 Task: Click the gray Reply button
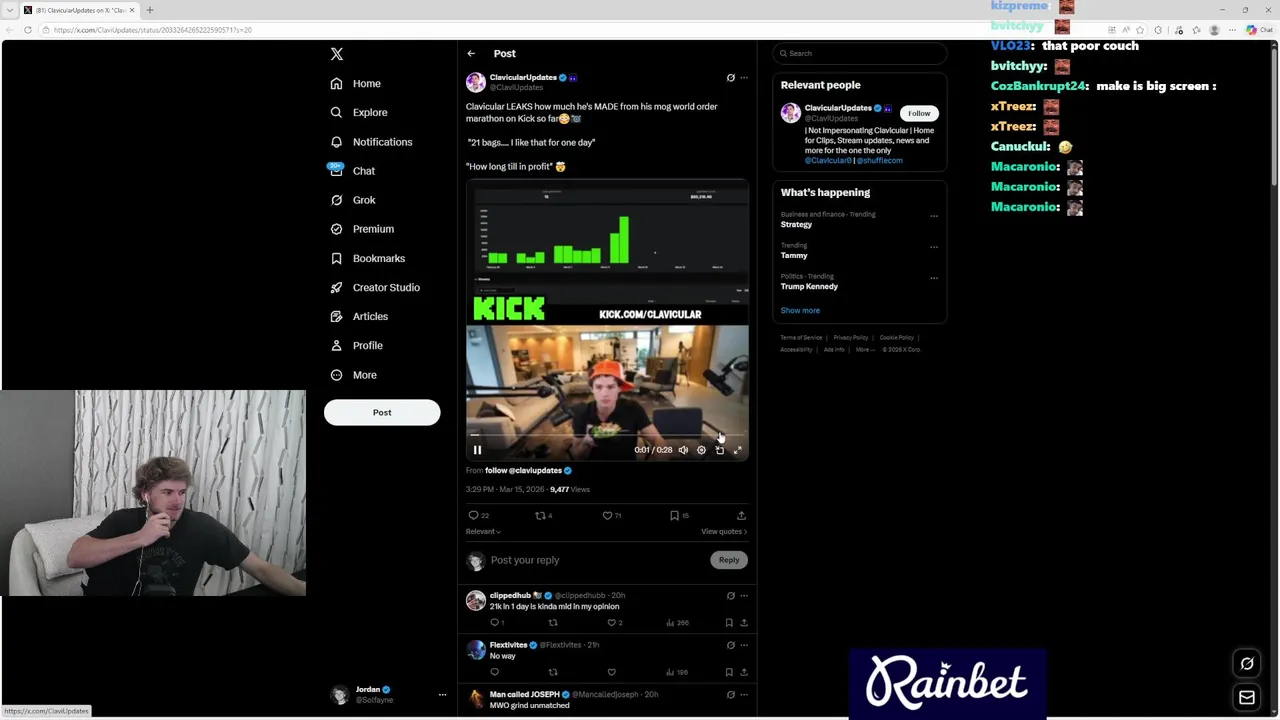tap(729, 560)
